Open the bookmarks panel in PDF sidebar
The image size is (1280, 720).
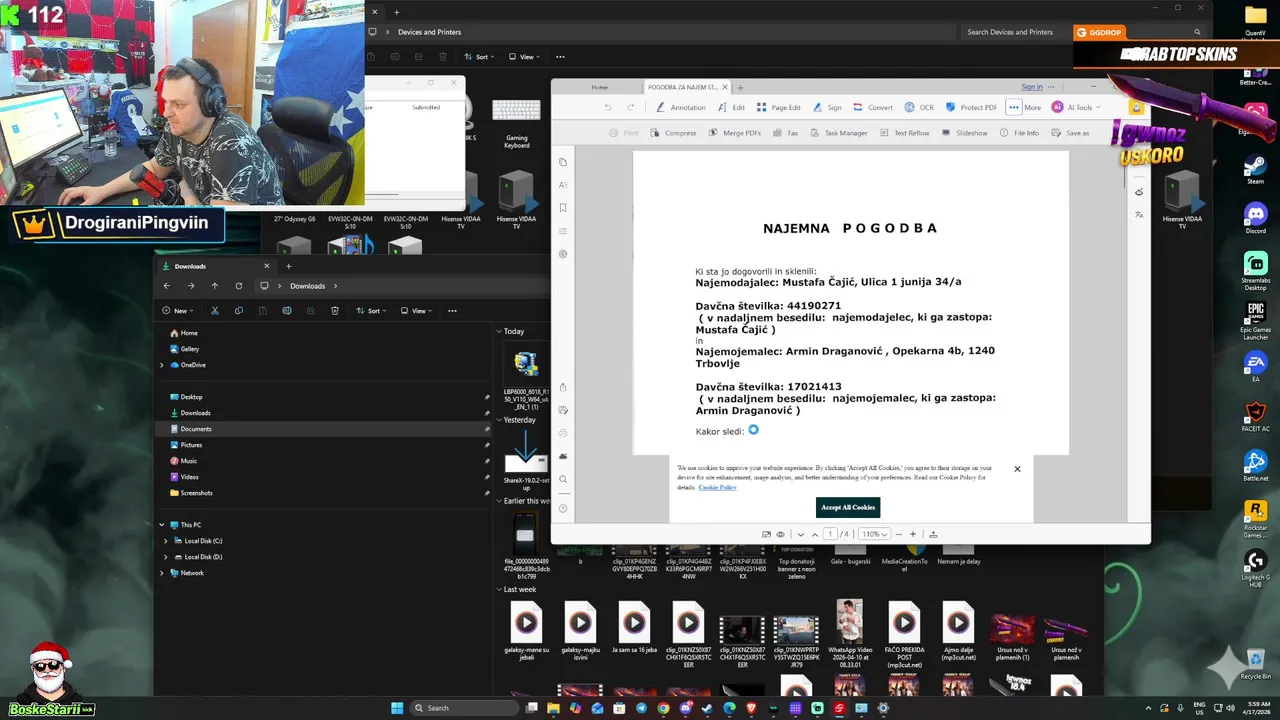click(563, 208)
